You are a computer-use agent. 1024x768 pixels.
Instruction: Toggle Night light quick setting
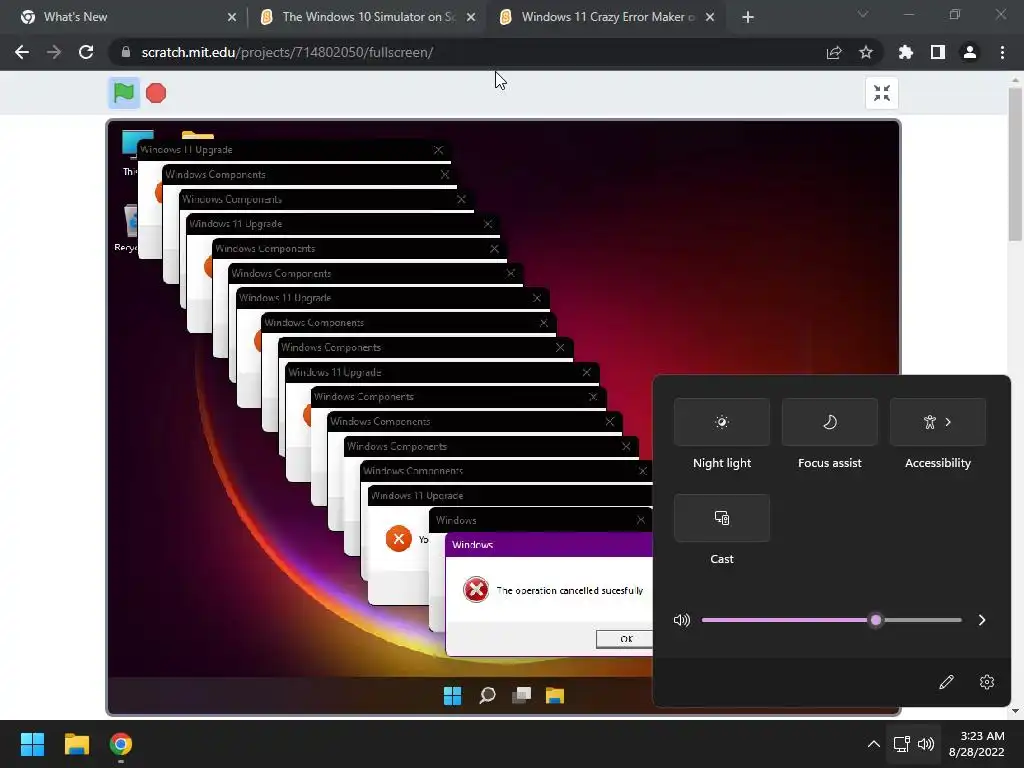[722, 422]
